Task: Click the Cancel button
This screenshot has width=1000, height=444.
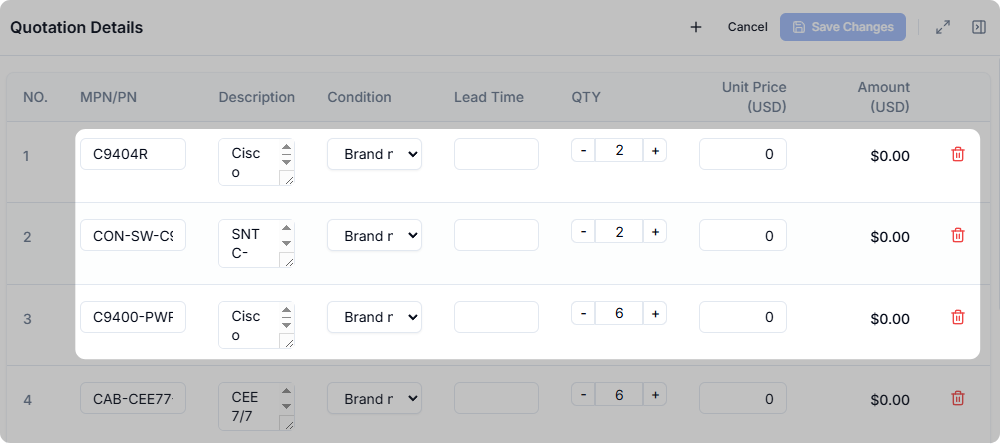Action: tap(747, 27)
